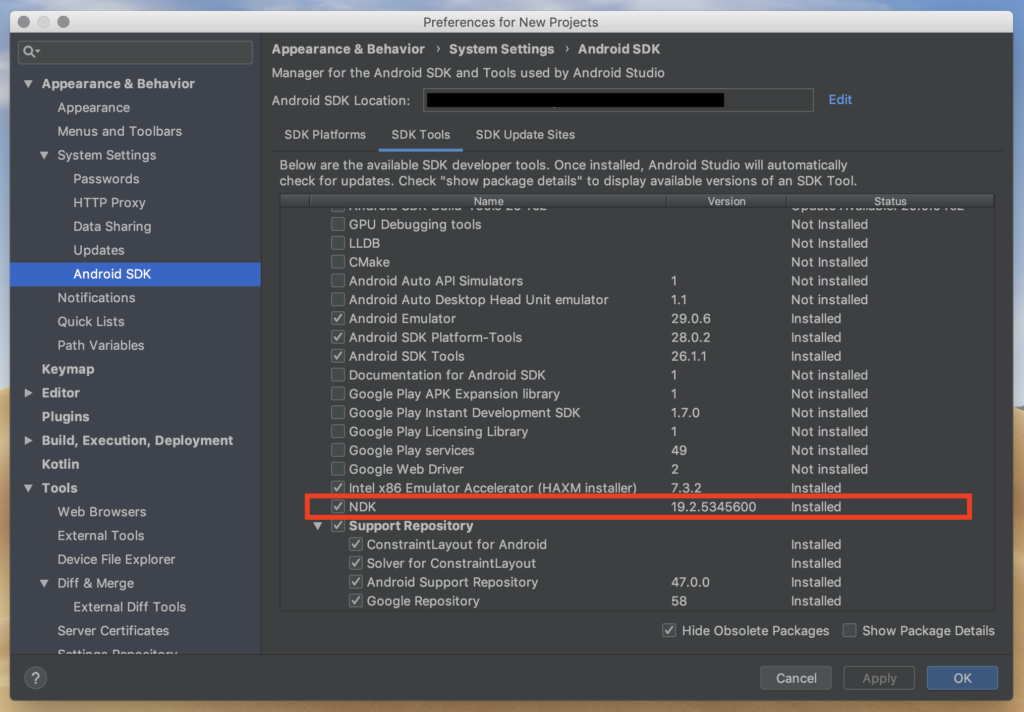This screenshot has width=1024, height=712.
Task: Switch to the SDK Platforms tab
Action: (x=325, y=135)
